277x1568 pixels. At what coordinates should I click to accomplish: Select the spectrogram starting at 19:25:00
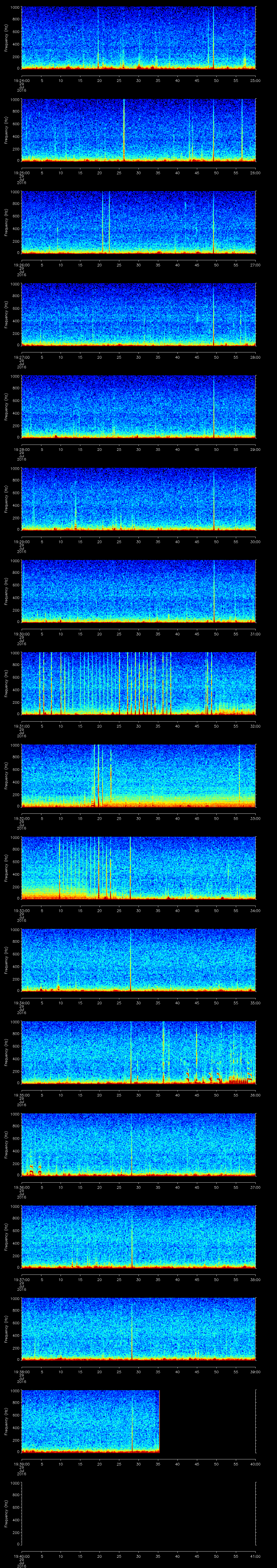click(138, 130)
